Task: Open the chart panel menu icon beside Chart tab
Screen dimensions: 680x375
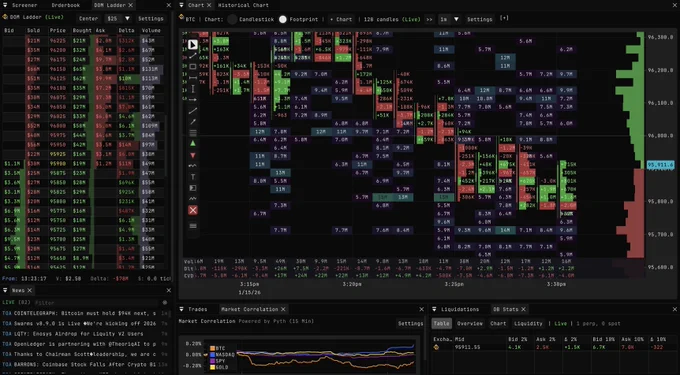Action: click(x=182, y=5)
